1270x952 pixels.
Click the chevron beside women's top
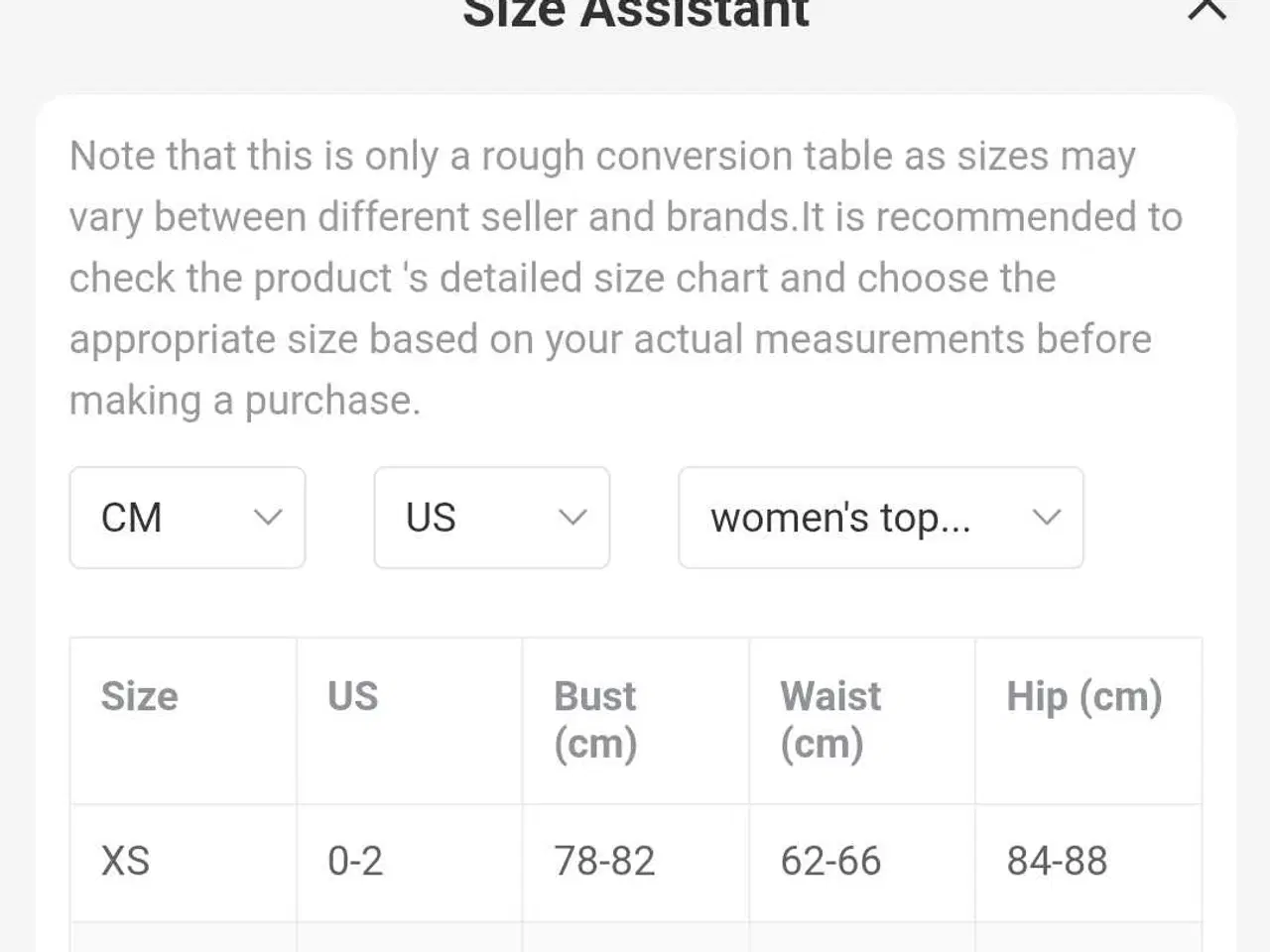click(x=1047, y=518)
